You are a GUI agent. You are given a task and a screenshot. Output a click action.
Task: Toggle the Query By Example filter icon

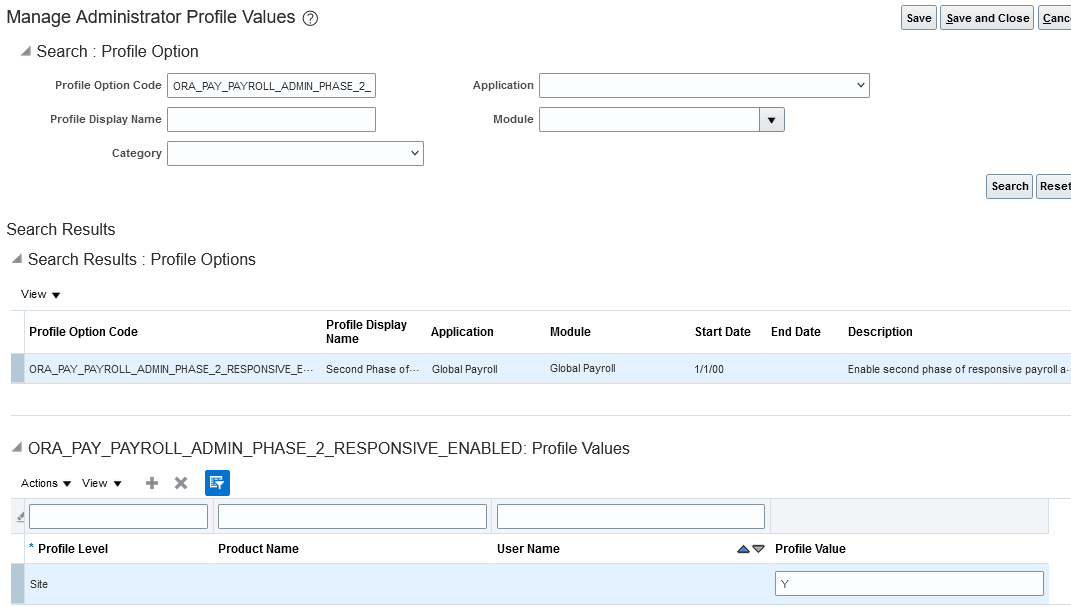click(217, 483)
